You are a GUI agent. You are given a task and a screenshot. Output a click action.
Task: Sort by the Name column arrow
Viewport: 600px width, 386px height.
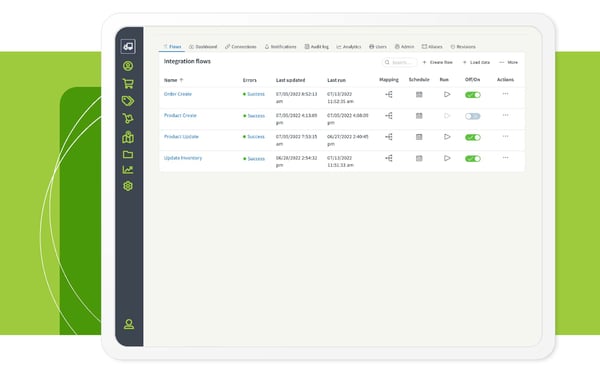click(x=181, y=80)
